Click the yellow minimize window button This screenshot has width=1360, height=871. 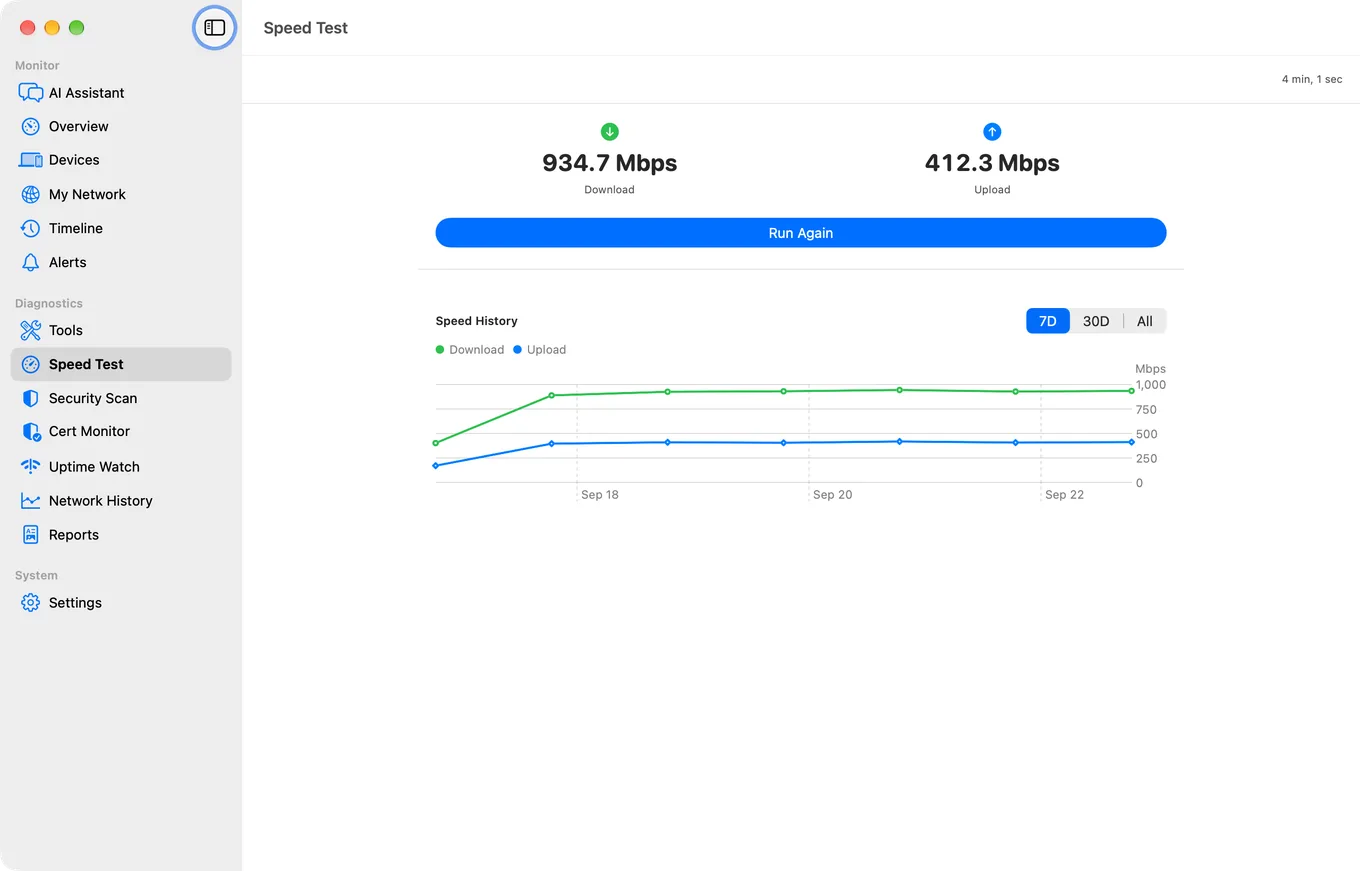click(x=52, y=28)
